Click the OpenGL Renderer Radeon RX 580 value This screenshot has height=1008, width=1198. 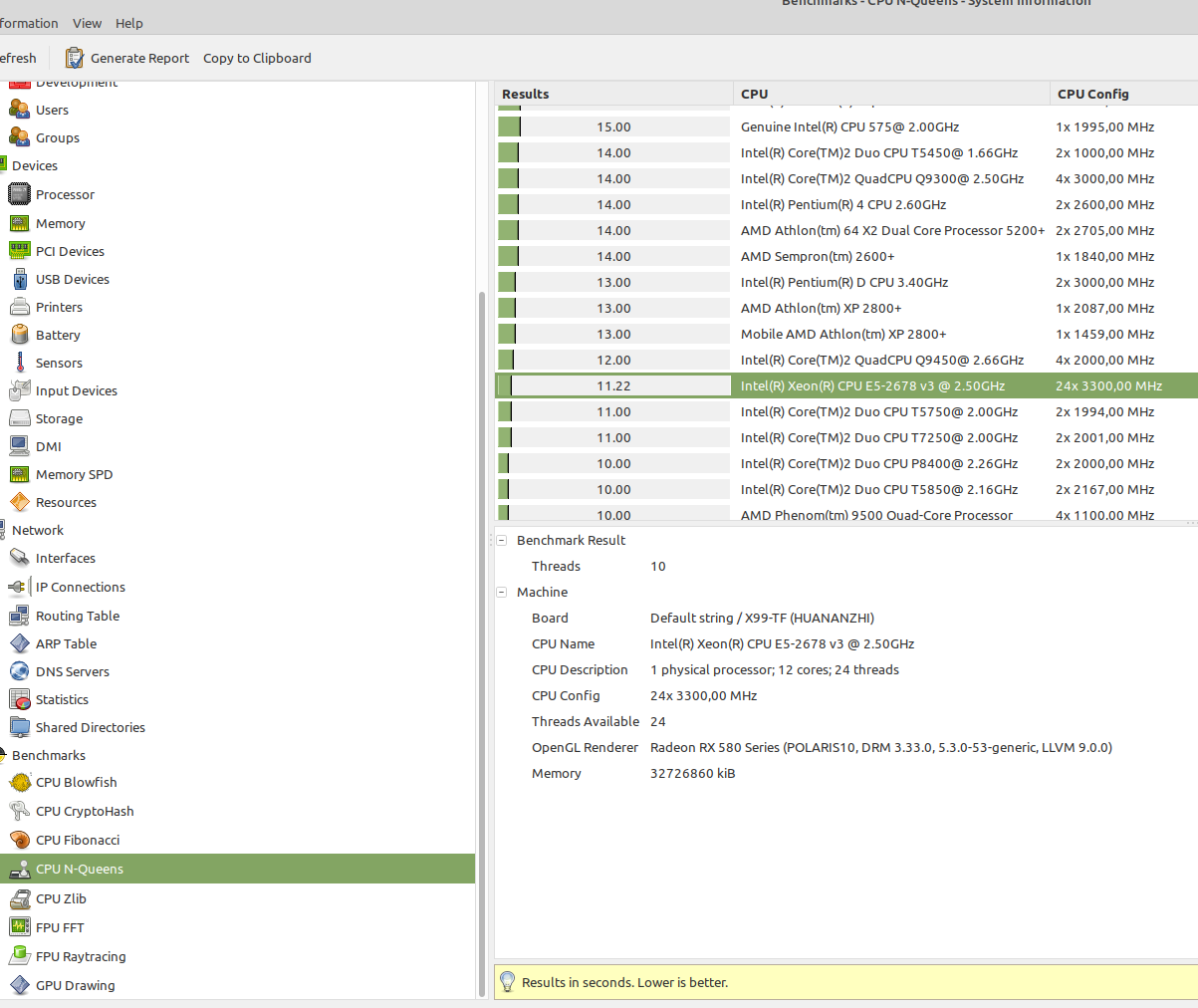881,747
